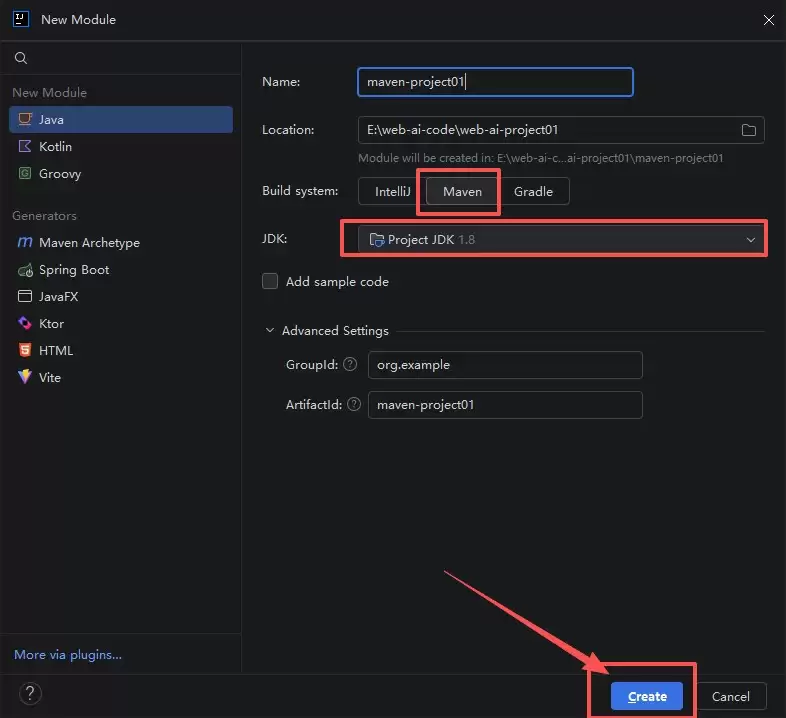
Task: Choose the Vite generator
Action: click(x=121, y=378)
